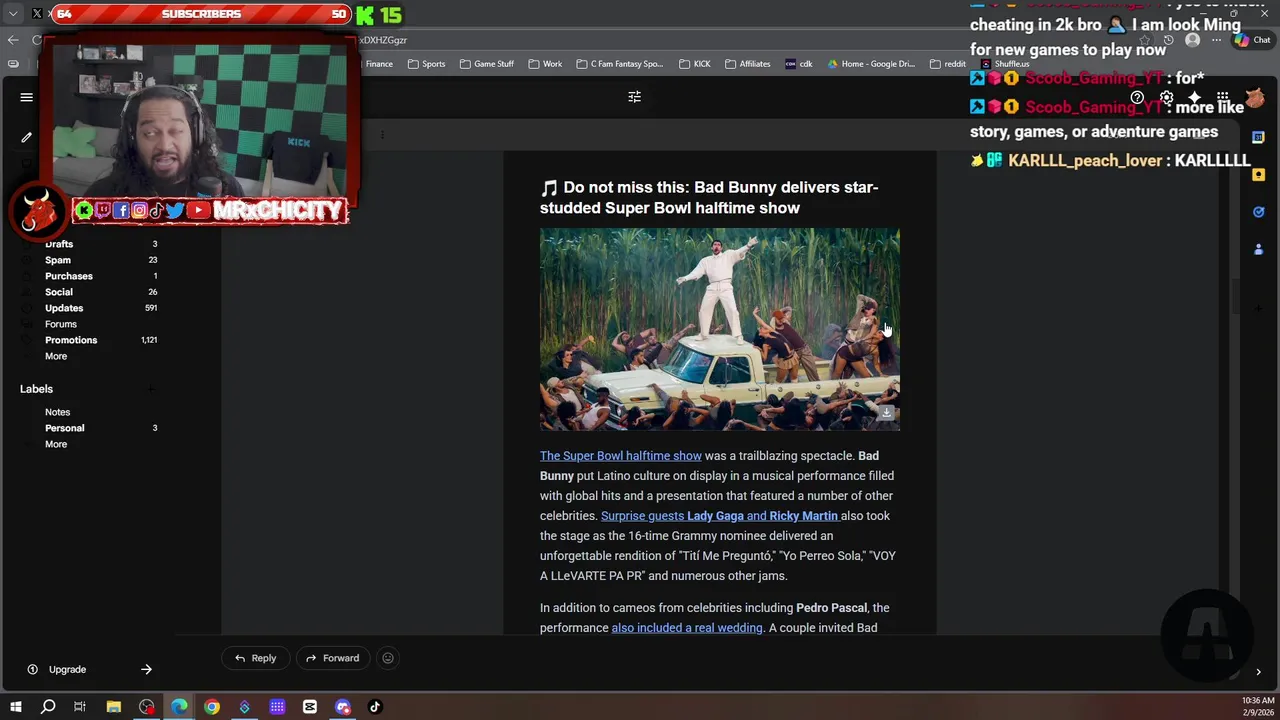The image size is (1280, 720).
Task: Open cdk bookmark
Action: tap(799, 64)
